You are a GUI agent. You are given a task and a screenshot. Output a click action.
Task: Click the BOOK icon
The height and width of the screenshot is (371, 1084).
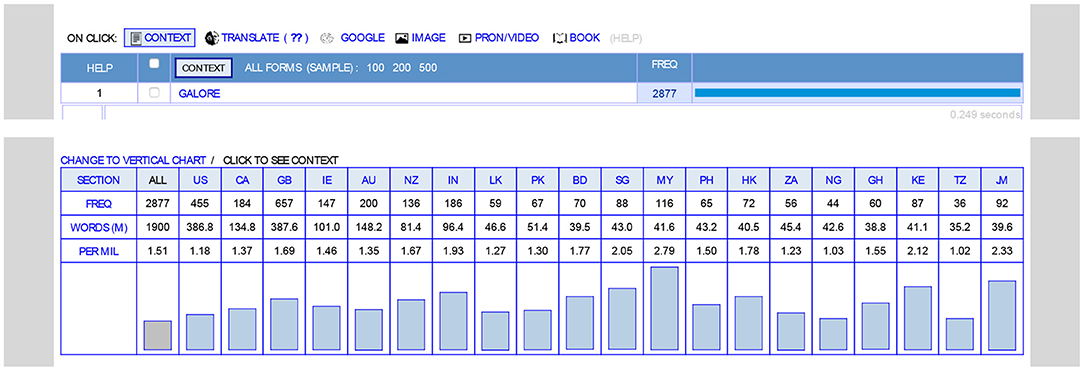click(x=559, y=38)
